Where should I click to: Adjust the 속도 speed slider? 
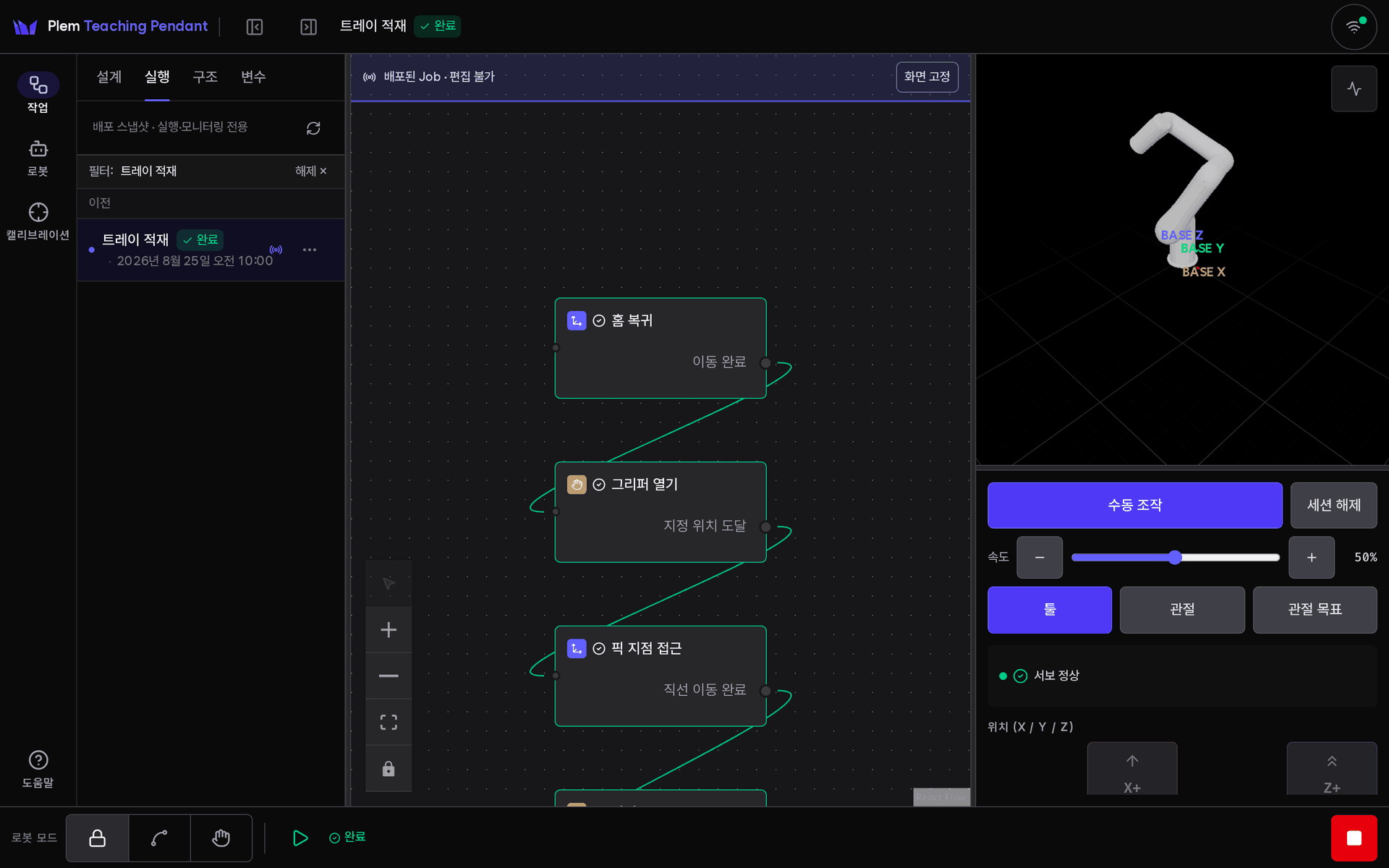(1175, 558)
